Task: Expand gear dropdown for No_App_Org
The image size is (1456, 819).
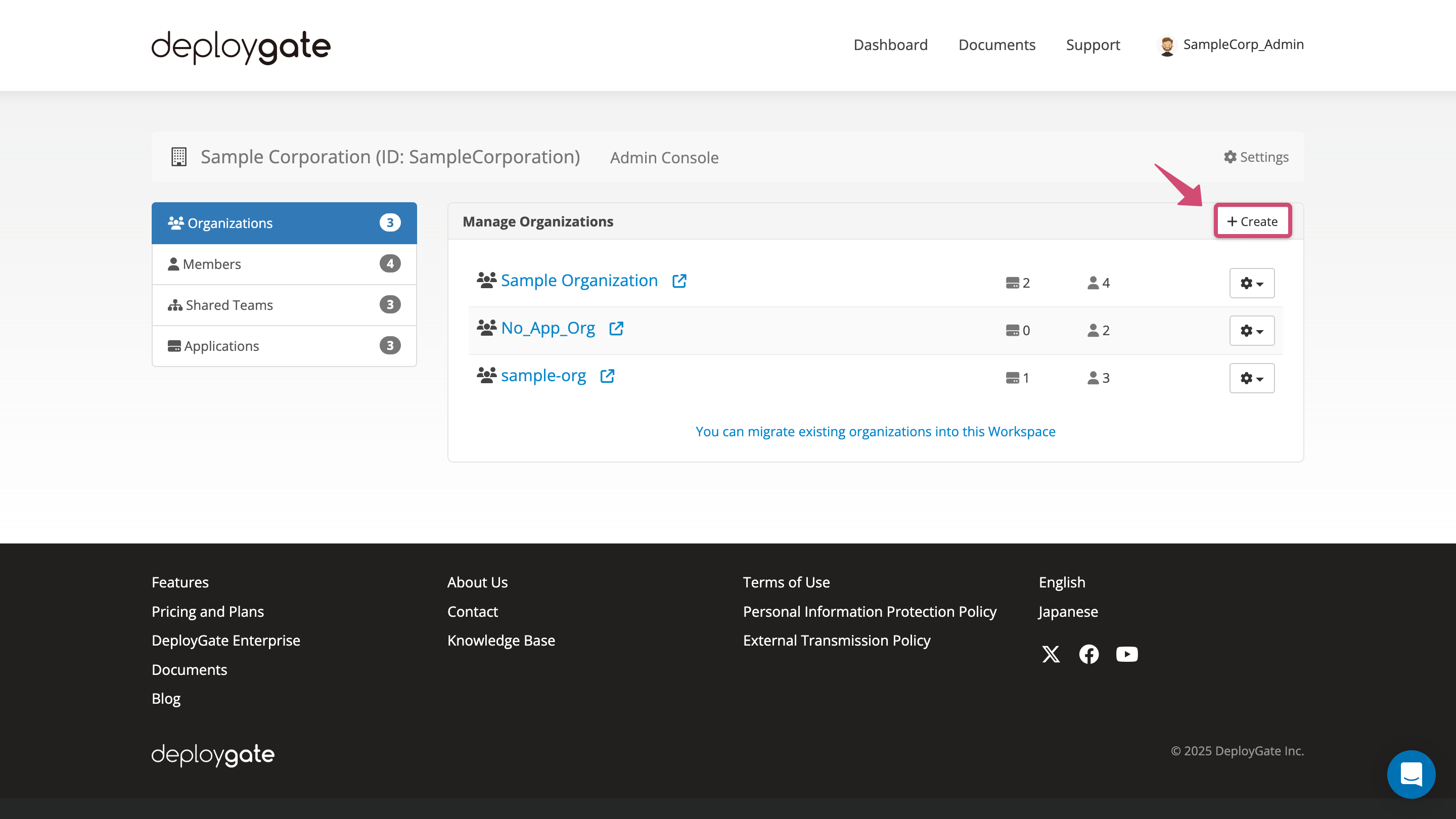Action: click(1251, 331)
